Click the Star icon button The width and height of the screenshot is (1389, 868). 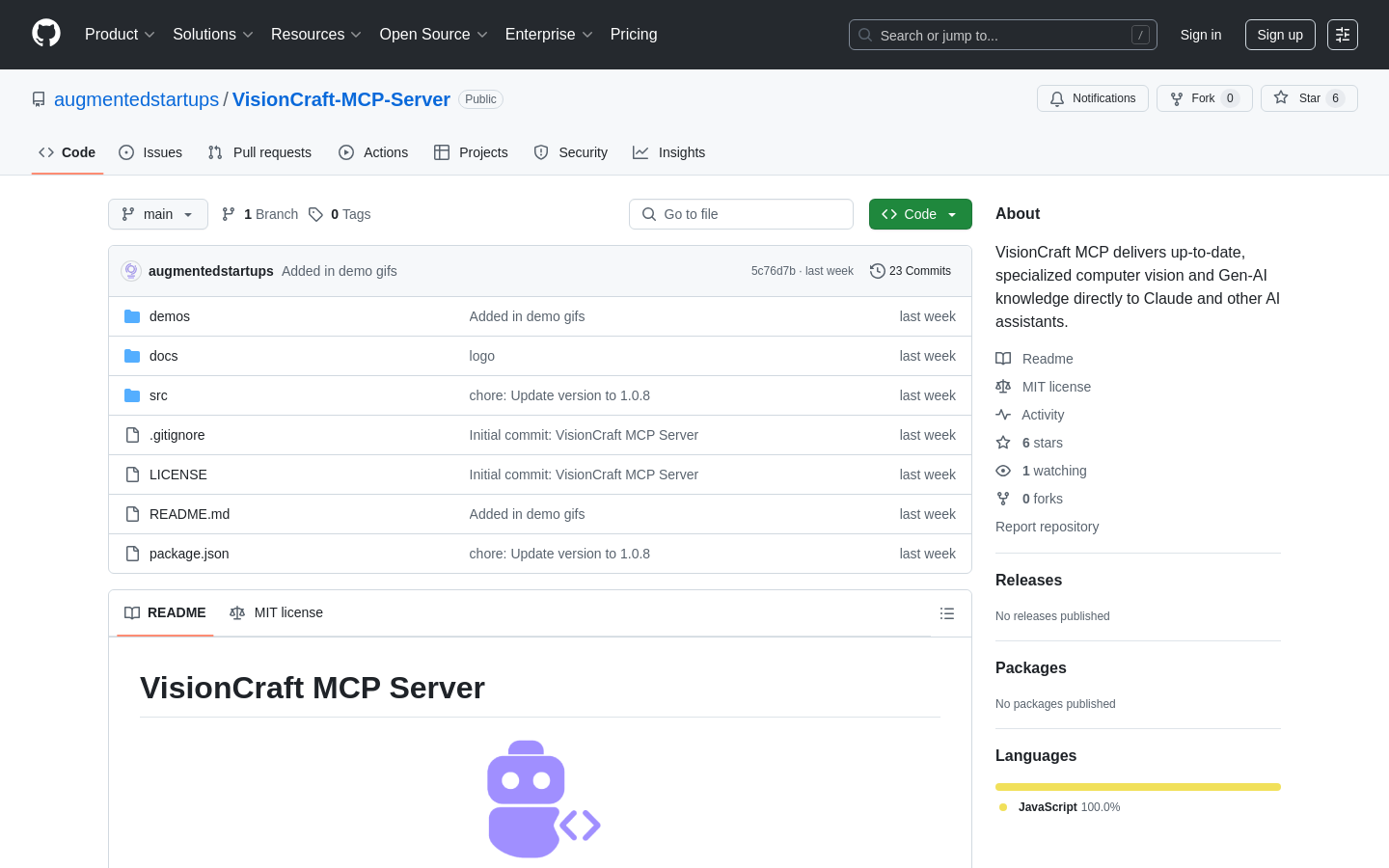[1281, 97]
